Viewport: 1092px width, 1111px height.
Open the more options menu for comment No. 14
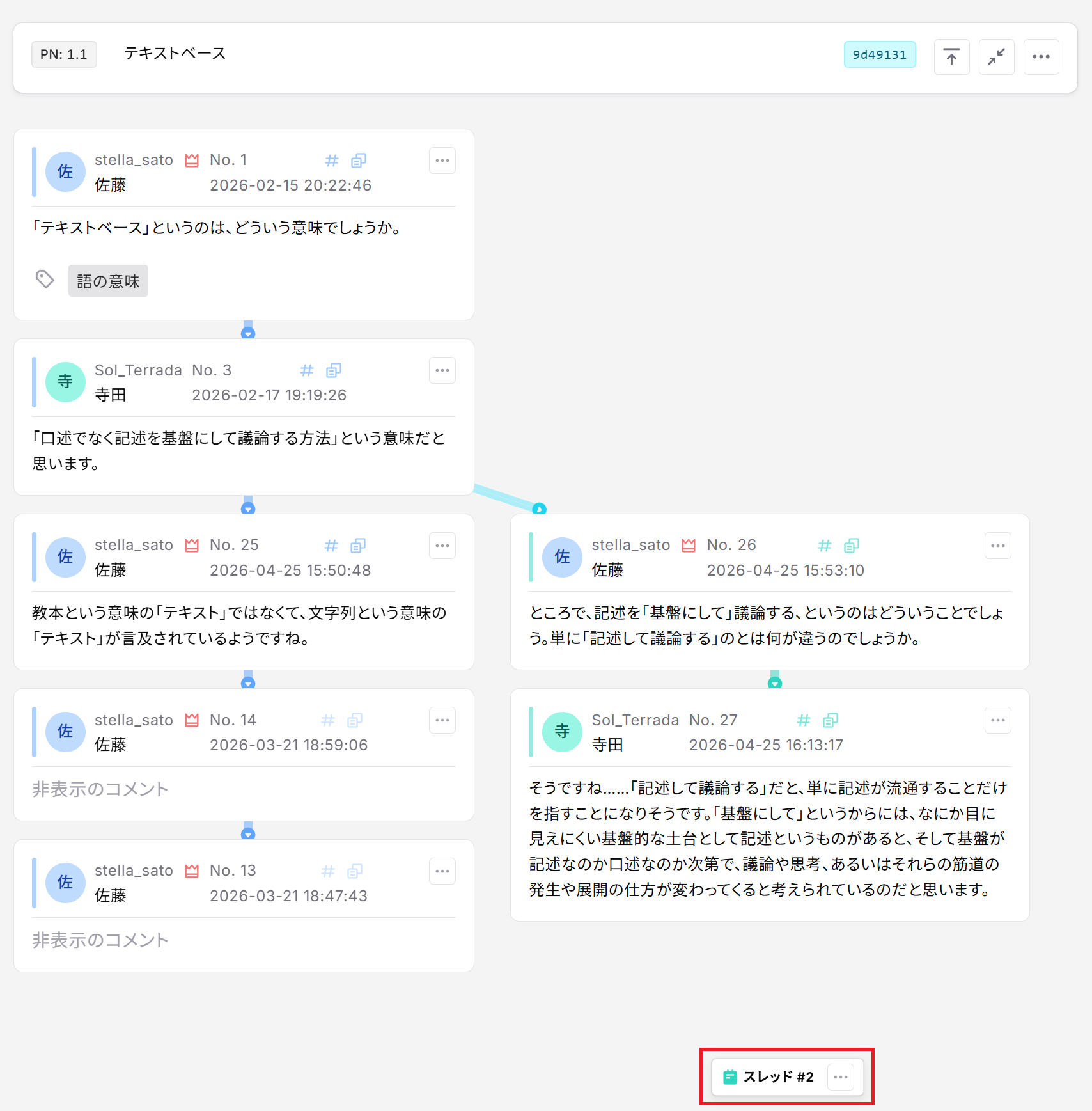click(x=442, y=720)
